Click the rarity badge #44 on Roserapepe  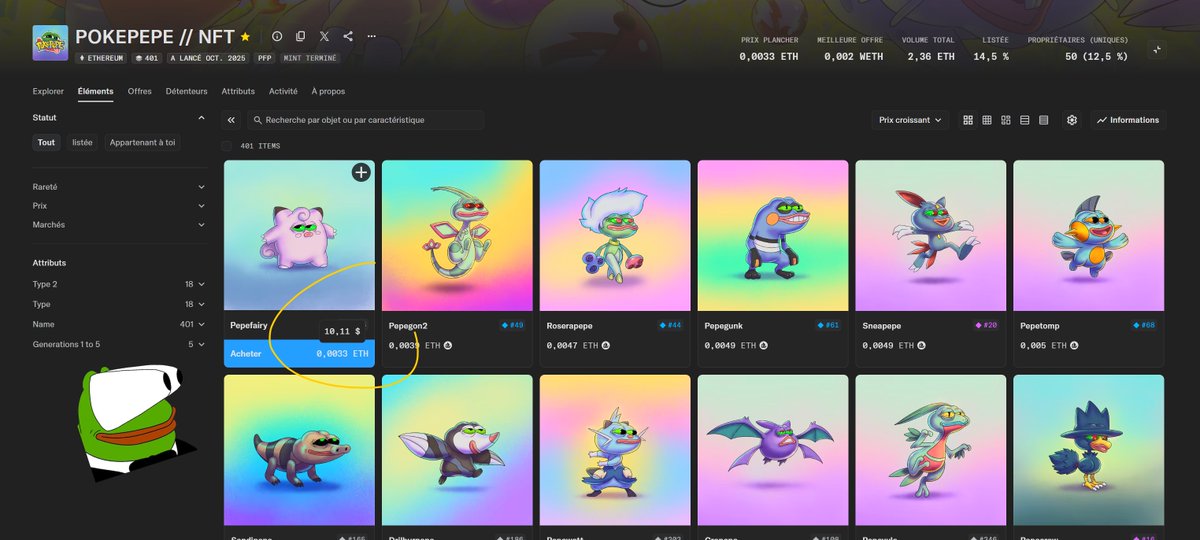[670, 325]
